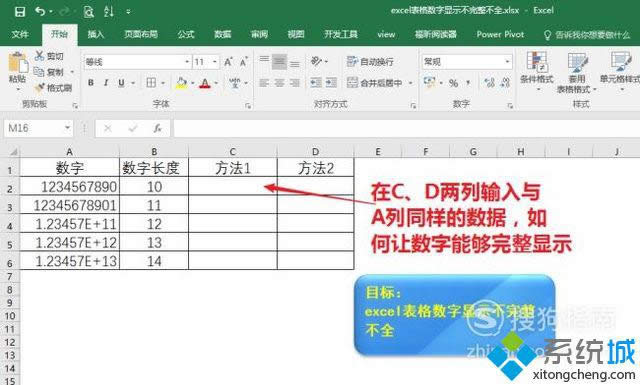Open the underline style dropdown arrow
Image resolution: width=640 pixels, height=385 pixels.
pyautogui.click(x=133, y=83)
